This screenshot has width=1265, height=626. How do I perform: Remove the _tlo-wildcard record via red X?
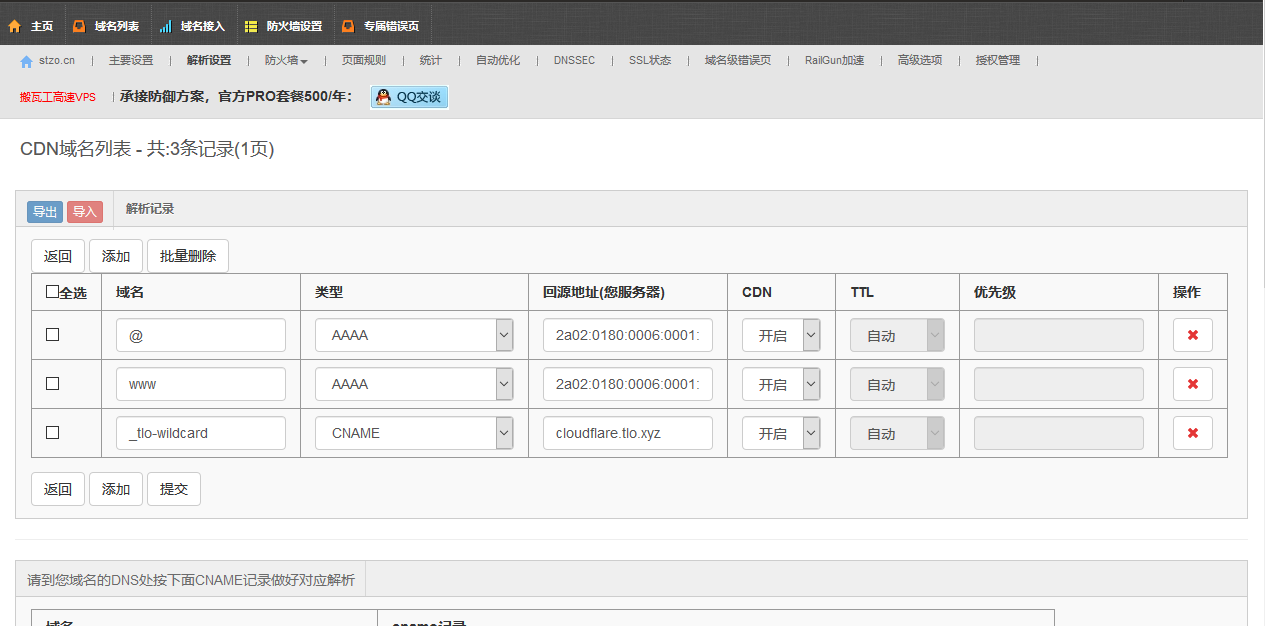point(1192,433)
